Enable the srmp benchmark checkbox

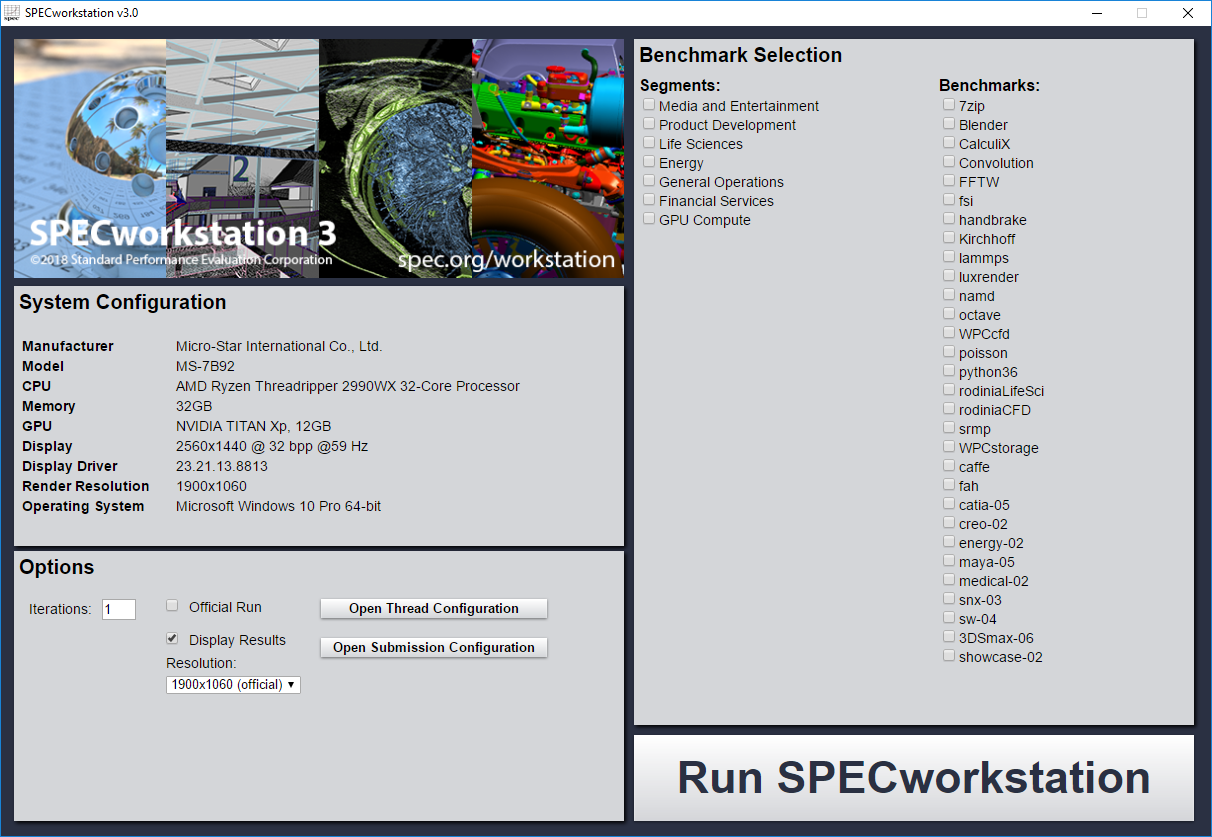[949, 427]
